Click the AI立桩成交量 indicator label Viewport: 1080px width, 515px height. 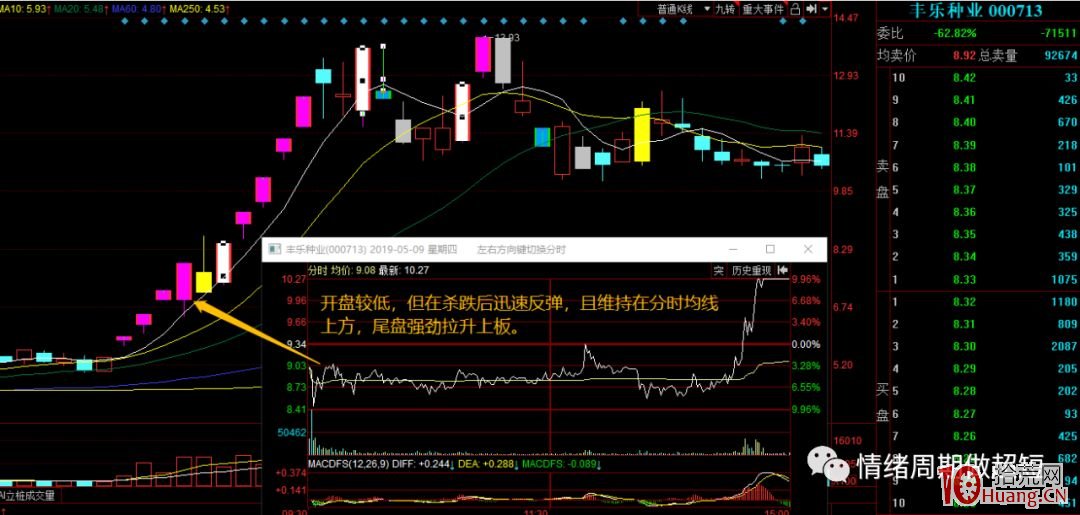pos(28,495)
